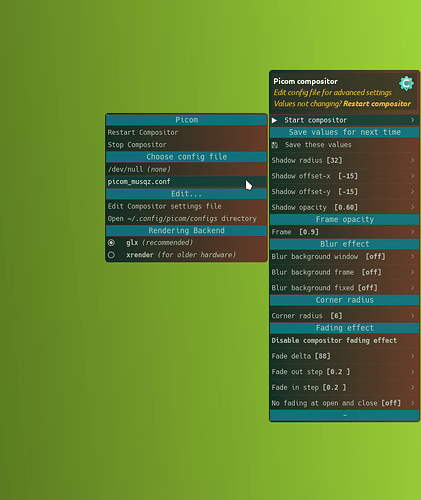
Task: Choose Restart Compositor from Picom menu
Action: point(186,132)
